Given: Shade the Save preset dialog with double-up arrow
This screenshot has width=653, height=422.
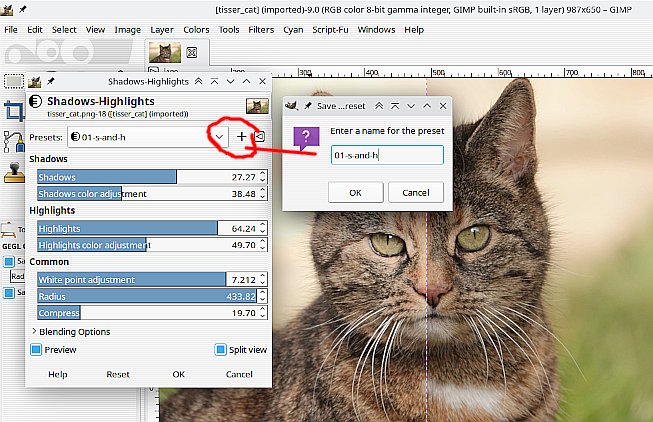Looking at the screenshot, I should 379,106.
